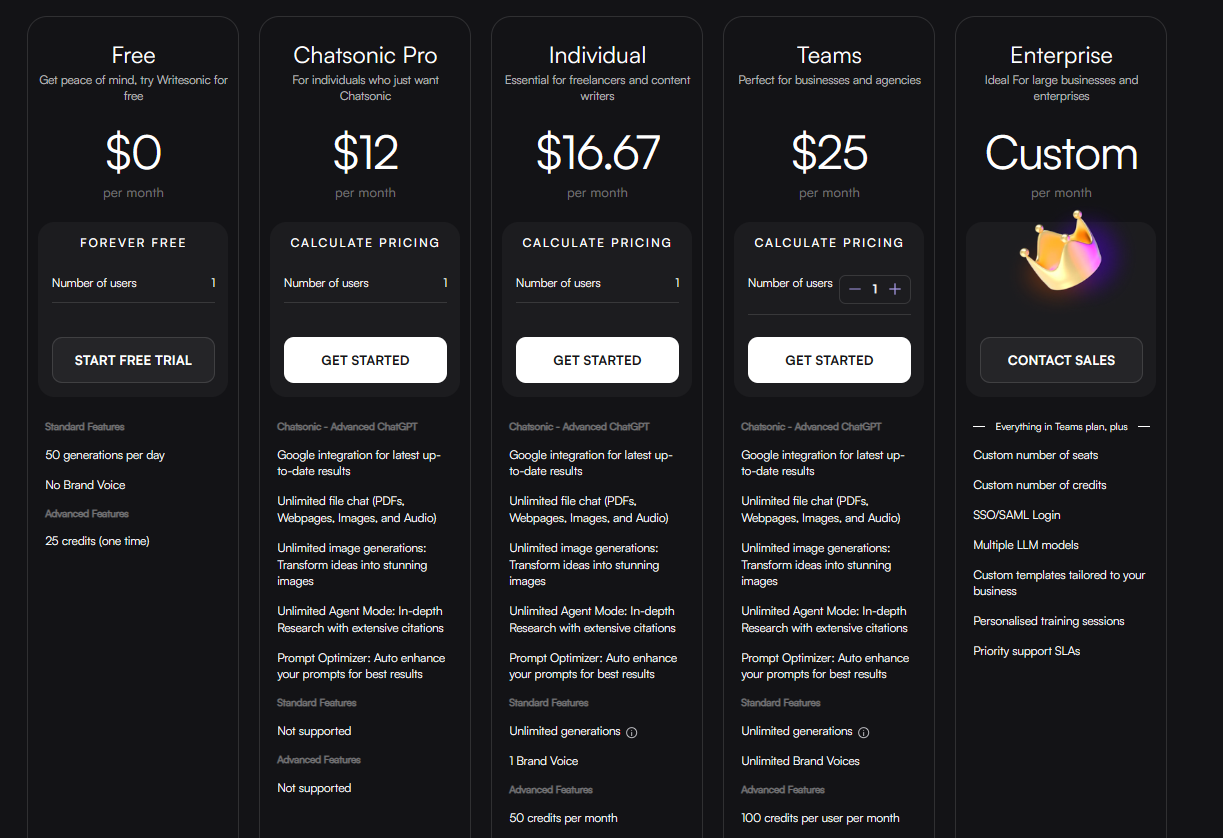Click the Chatsonic Pro plan title
Screen dimensions: 1223x838
tap(365, 55)
